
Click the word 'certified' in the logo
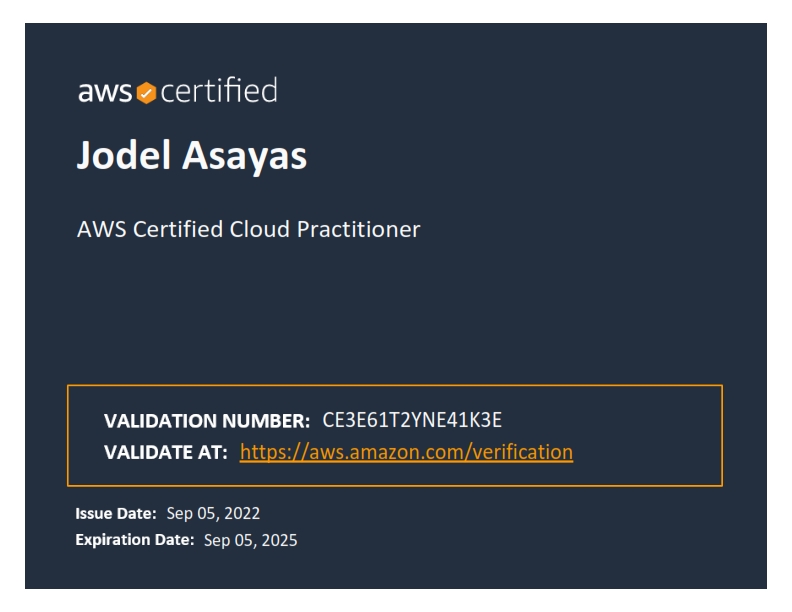[x=219, y=90]
